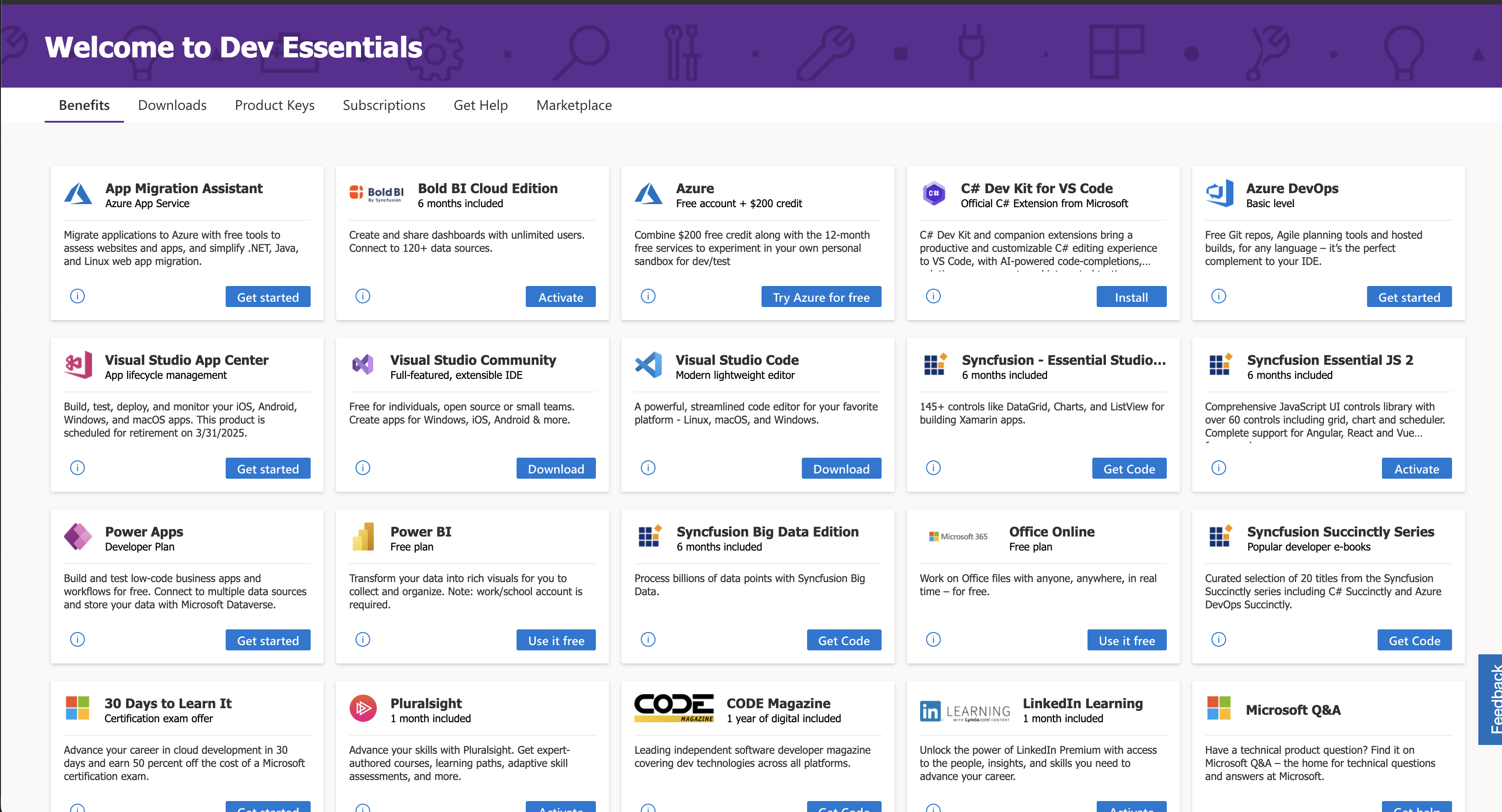Open info icon for Visual Studio Code
The height and width of the screenshot is (812, 1502).
648,468
